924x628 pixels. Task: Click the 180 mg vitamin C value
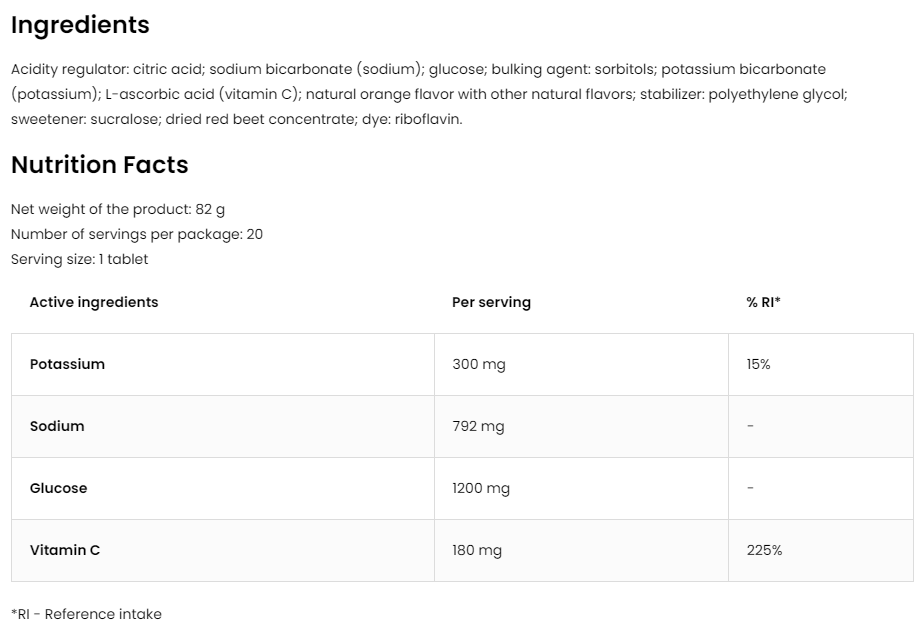point(477,550)
